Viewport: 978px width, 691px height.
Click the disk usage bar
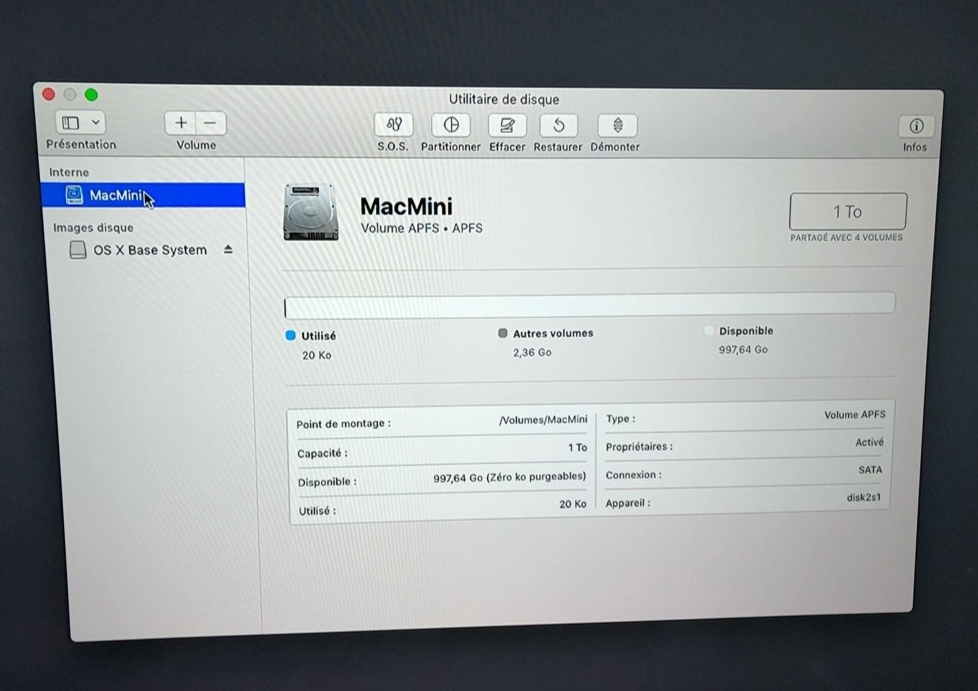click(589, 306)
